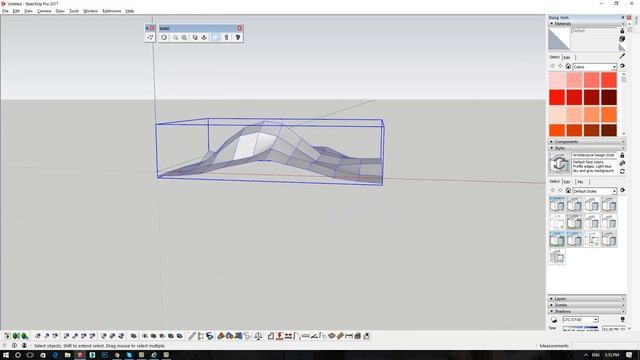Viewport: 640px width, 360px height.
Task: Click the highlighted blue icon in floating toolbar
Action: [216, 37]
